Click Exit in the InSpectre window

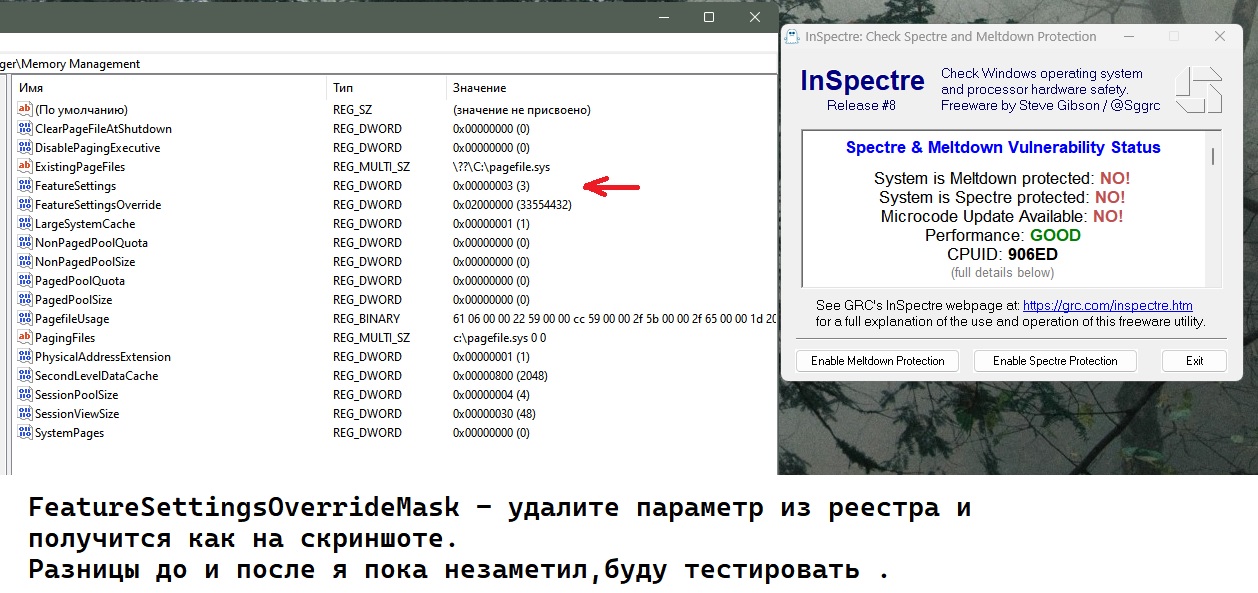pyautogui.click(x=1193, y=360)
